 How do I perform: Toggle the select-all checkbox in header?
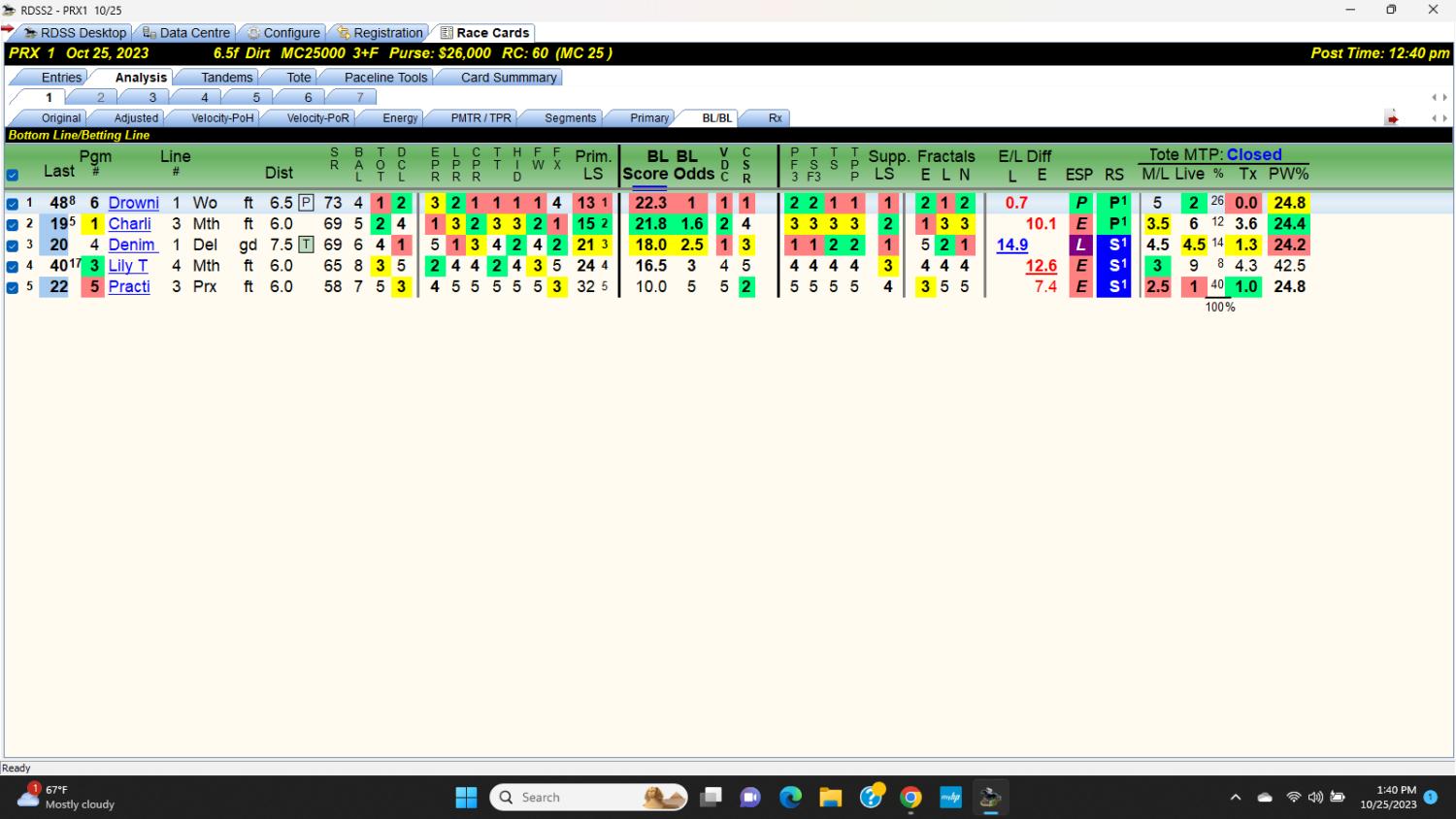[13, 176]
